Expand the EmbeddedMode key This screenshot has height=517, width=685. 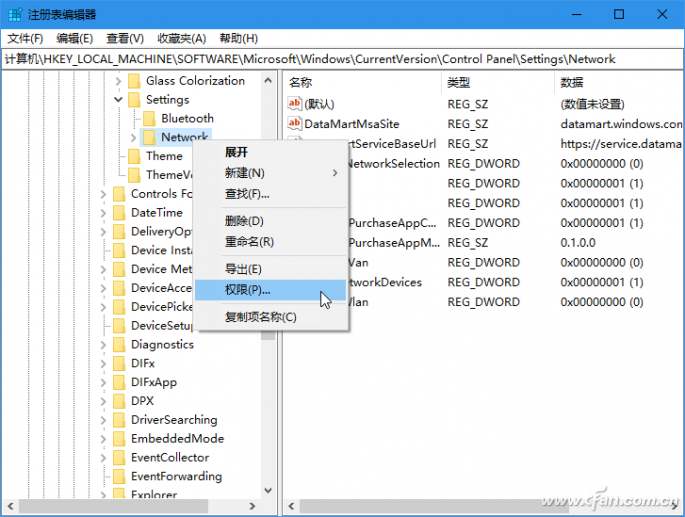coord(103,439)
